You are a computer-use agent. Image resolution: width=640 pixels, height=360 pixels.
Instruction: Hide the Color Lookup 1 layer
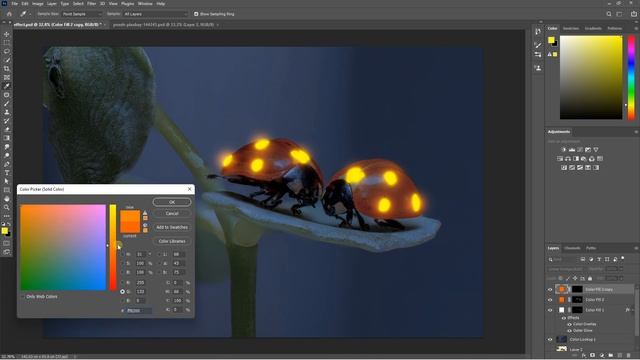(x=550, y=339)
